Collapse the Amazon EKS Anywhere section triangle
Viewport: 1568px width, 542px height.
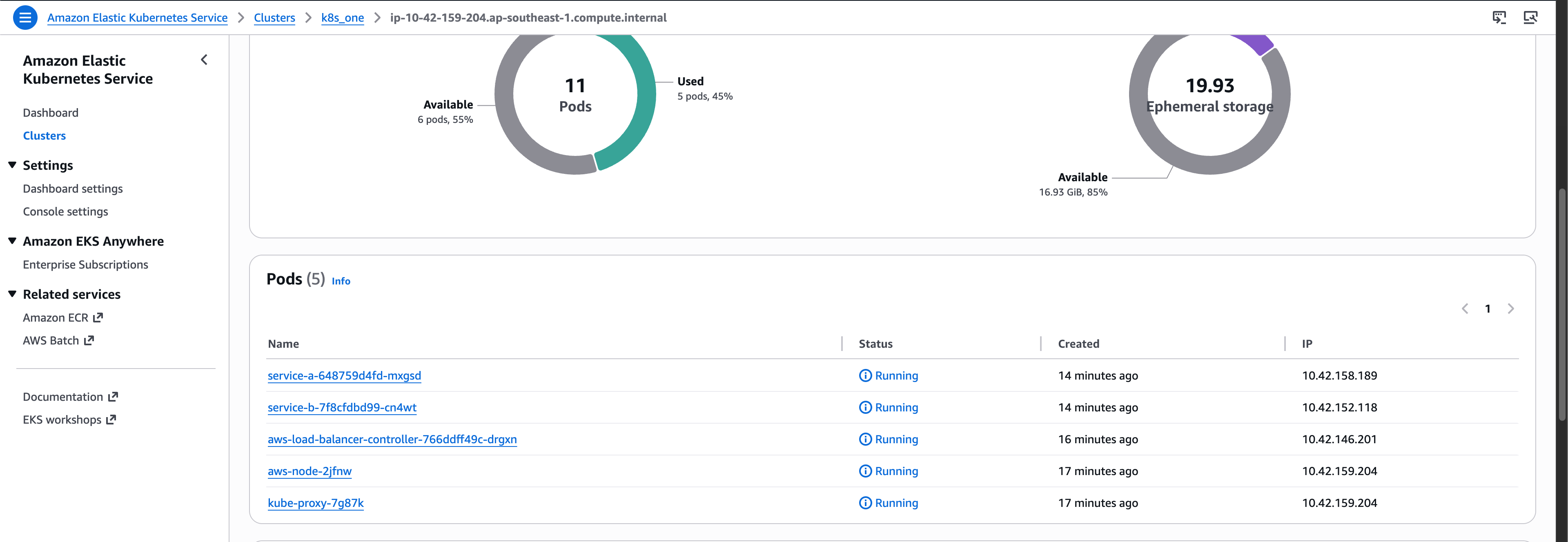point(12,241)
